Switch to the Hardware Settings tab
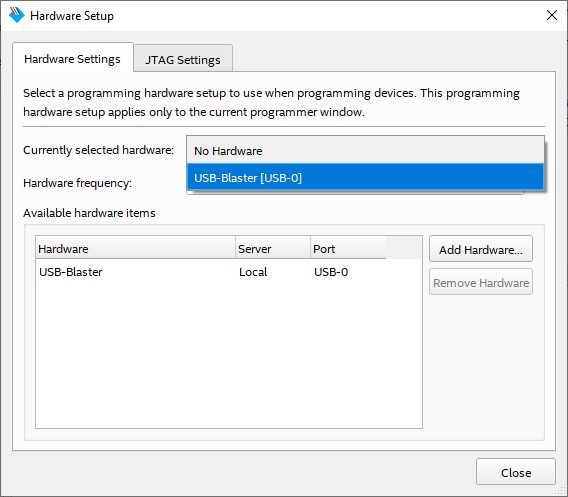Viewport: 568px width, 497px height. (x=72, y=59)
